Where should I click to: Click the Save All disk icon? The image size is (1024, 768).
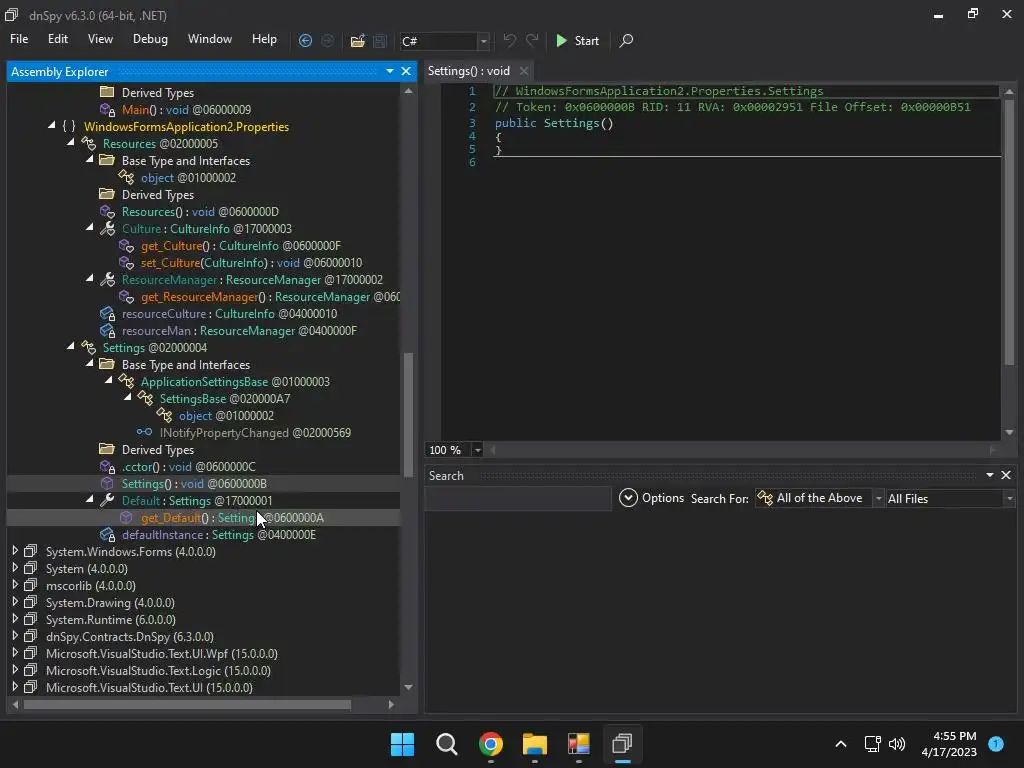tap(379, 40)
